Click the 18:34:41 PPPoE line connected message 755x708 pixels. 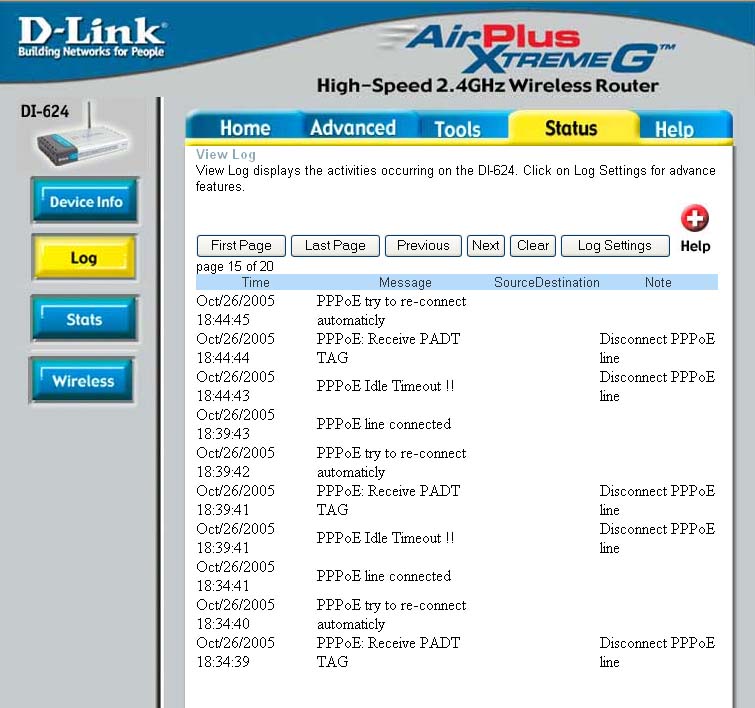tap(384, 576)
